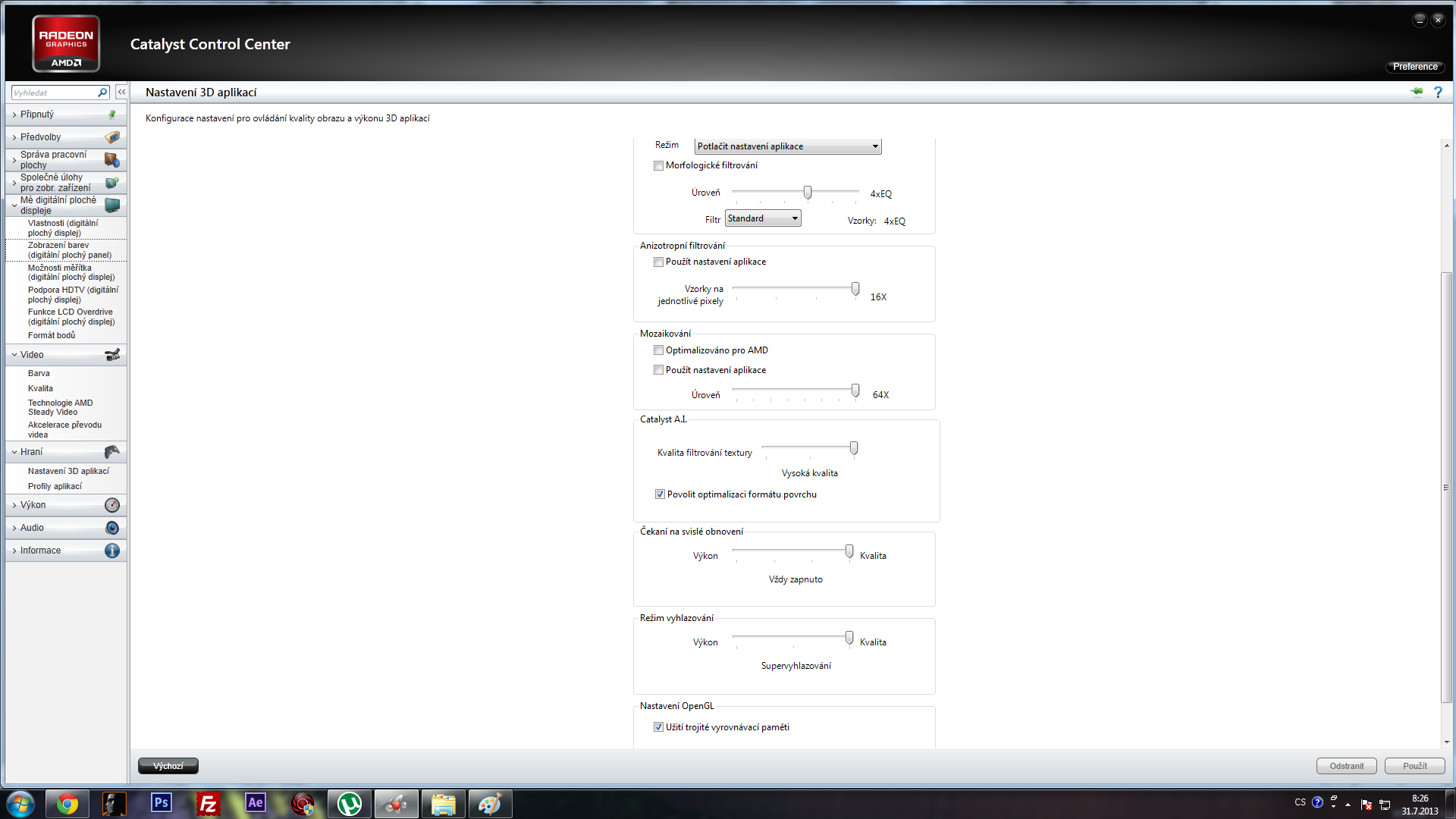Open Photoshop from taskbar
This screenshot has height=819, width=1456.
click(162, 803)
